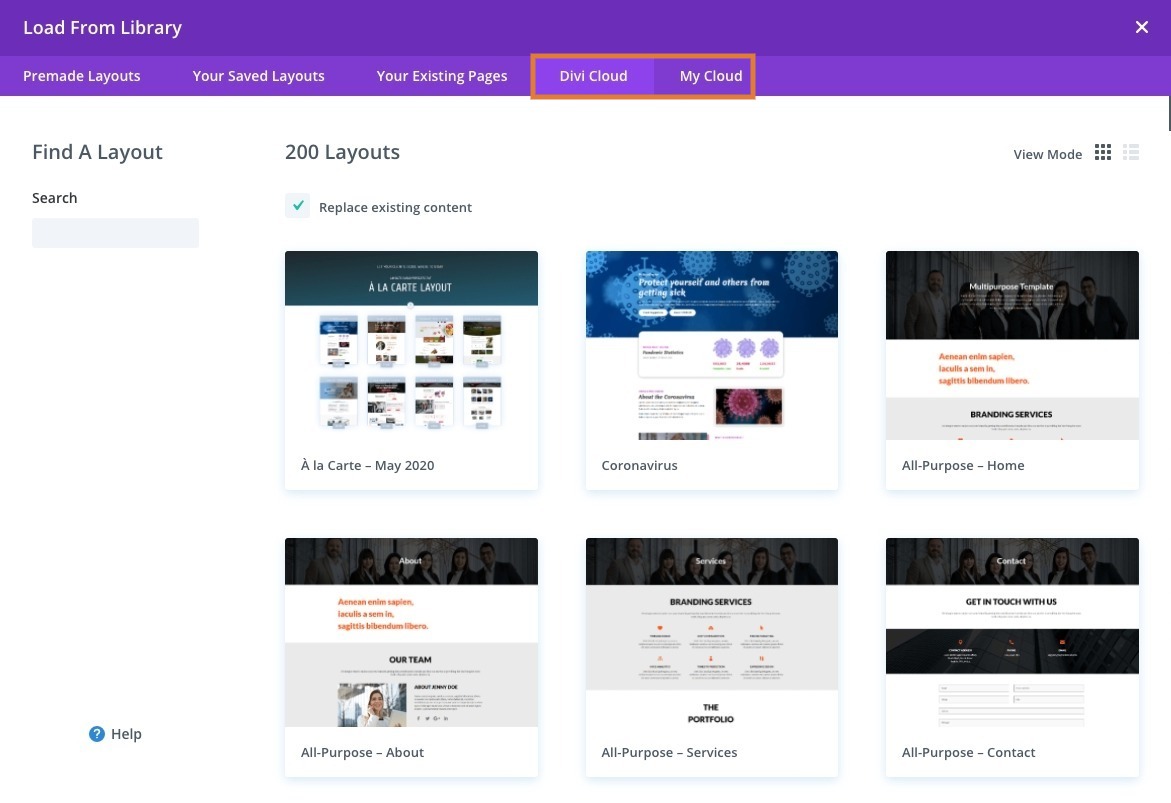The width and height of the screenshot is (1171, 803).
Task: Click the 'À la Carte – May 2020' title
Action: [367, 465]
